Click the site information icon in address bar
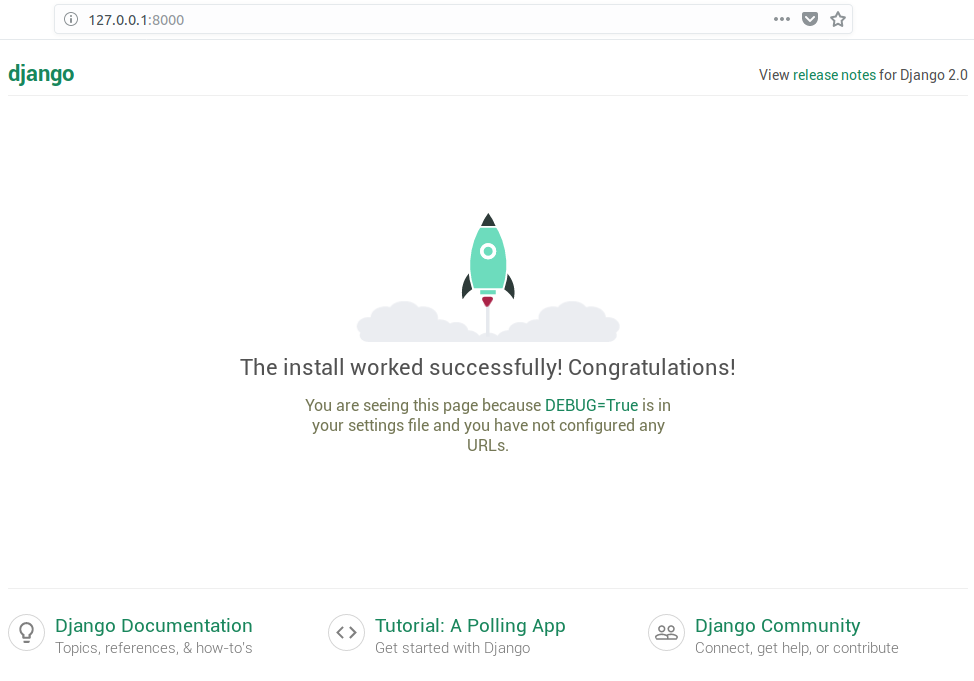This screenshot has width=974, height=681. [x=71, y=19]
